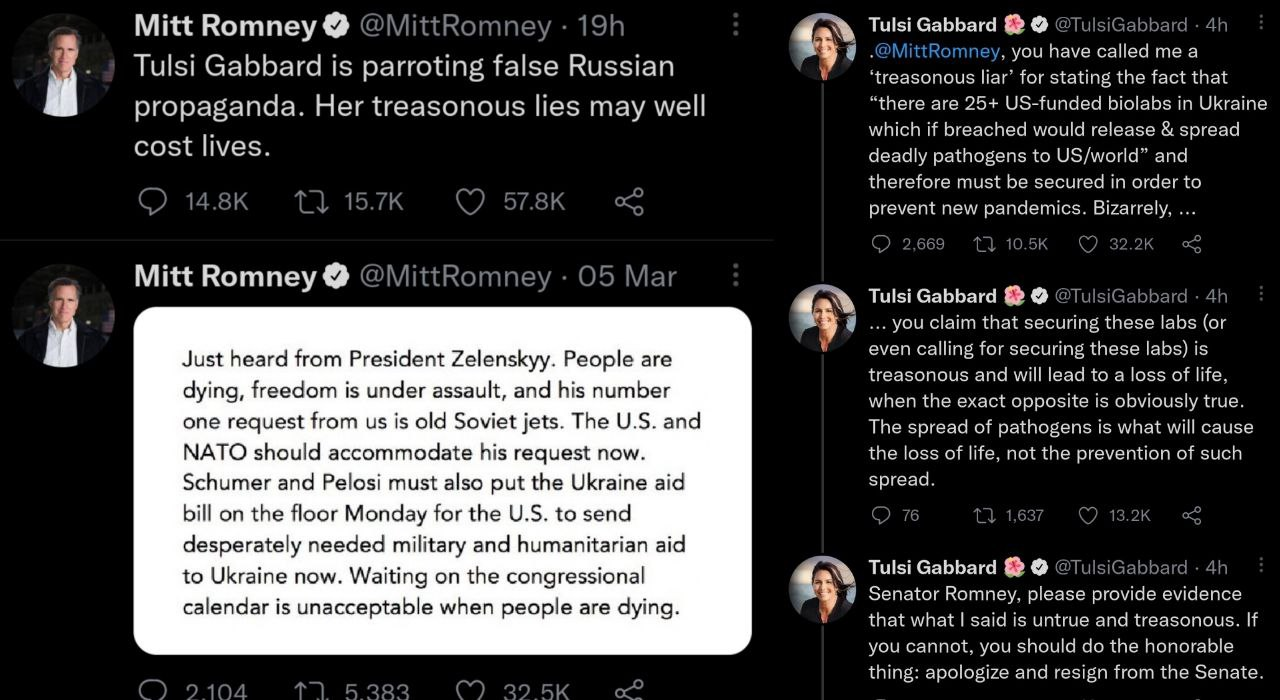Click the @TulsiGabbard handle on the last tweet
This screenshot has width=1280, height=700.
[x=1120, y=567]
